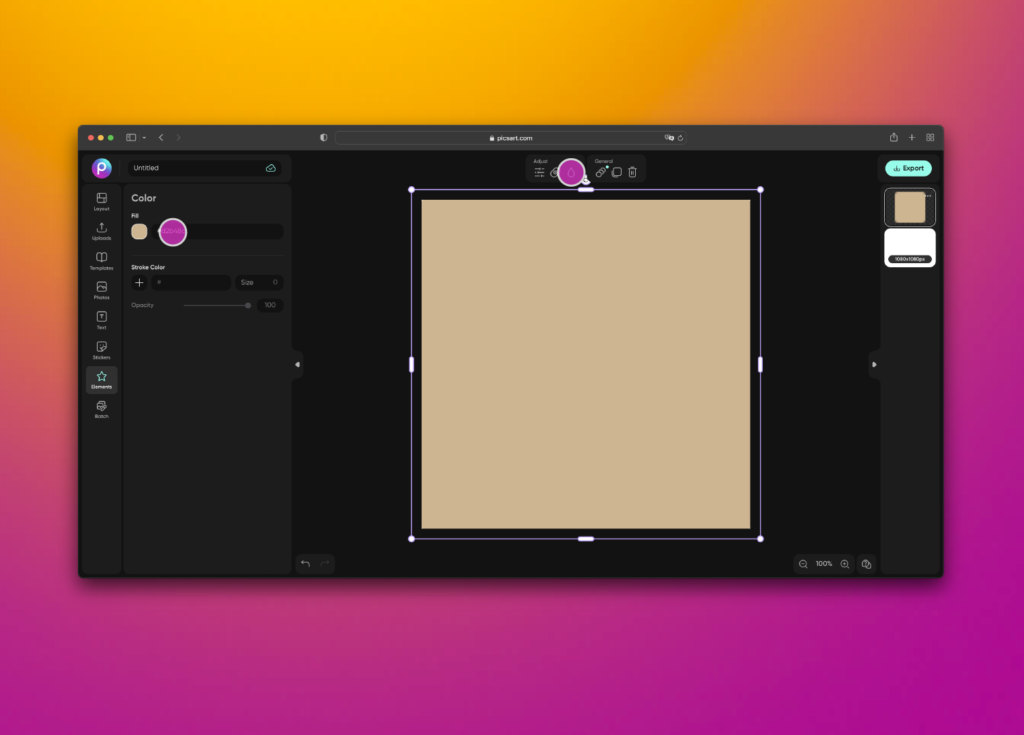Viewport: 1024px width, 735px height.
Task: Toggle the blend mode icon in Adjust section
Action: (555, 172)
